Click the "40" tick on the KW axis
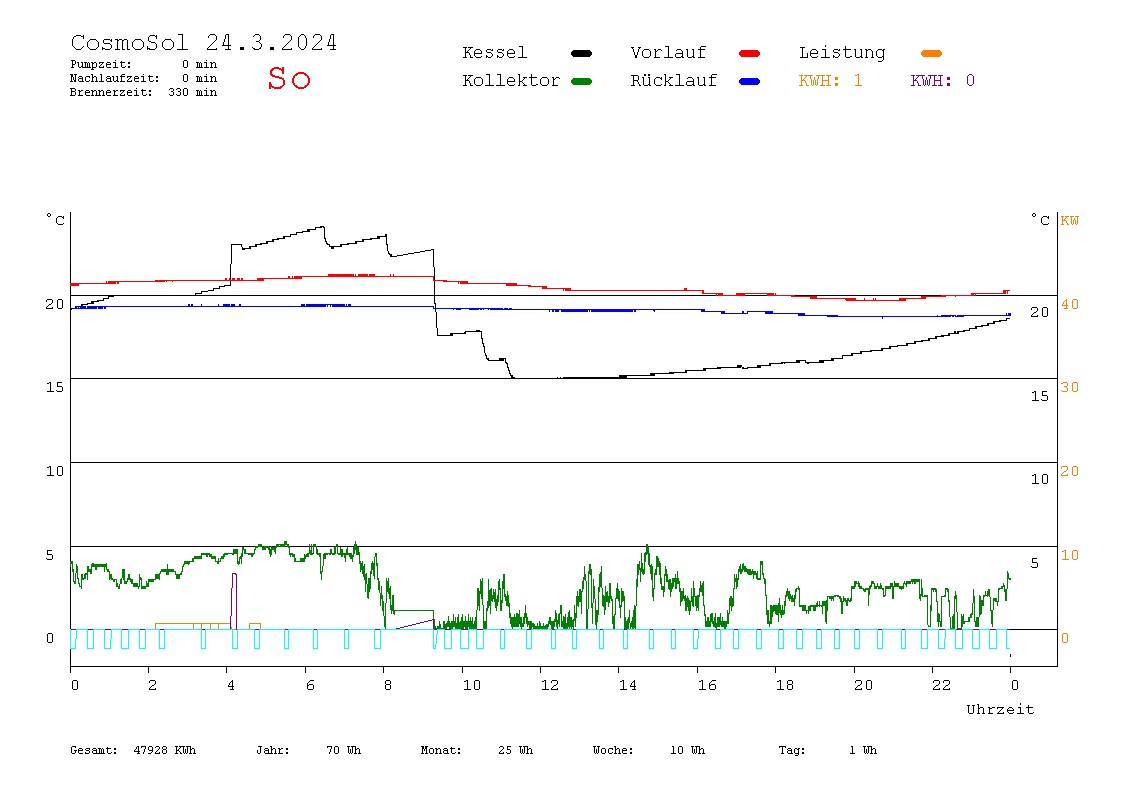The height and width of the screenshot is (812, 1148). point(1070,304)
